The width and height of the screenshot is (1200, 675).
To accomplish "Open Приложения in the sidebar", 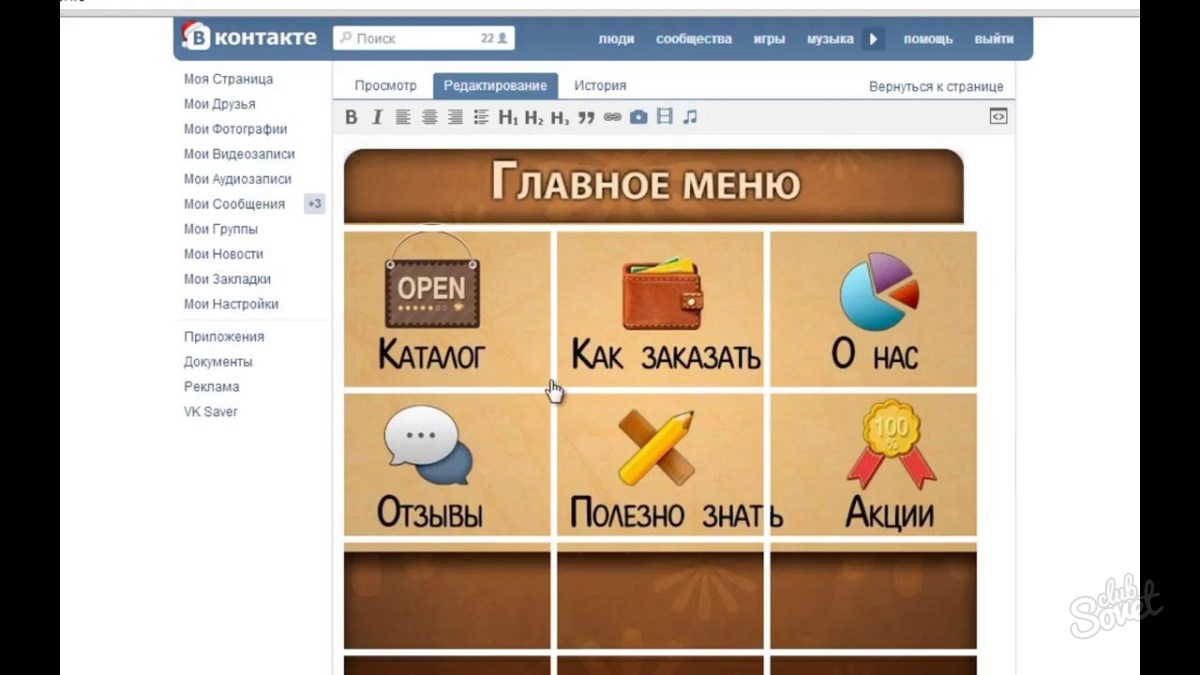I will coord(224,337).
